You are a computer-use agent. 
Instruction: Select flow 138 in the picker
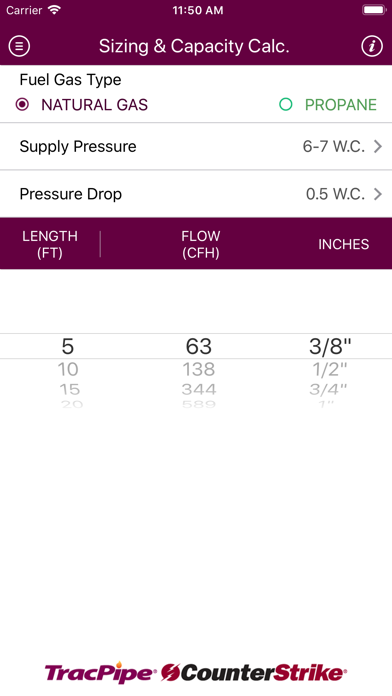tap(199, 369)
